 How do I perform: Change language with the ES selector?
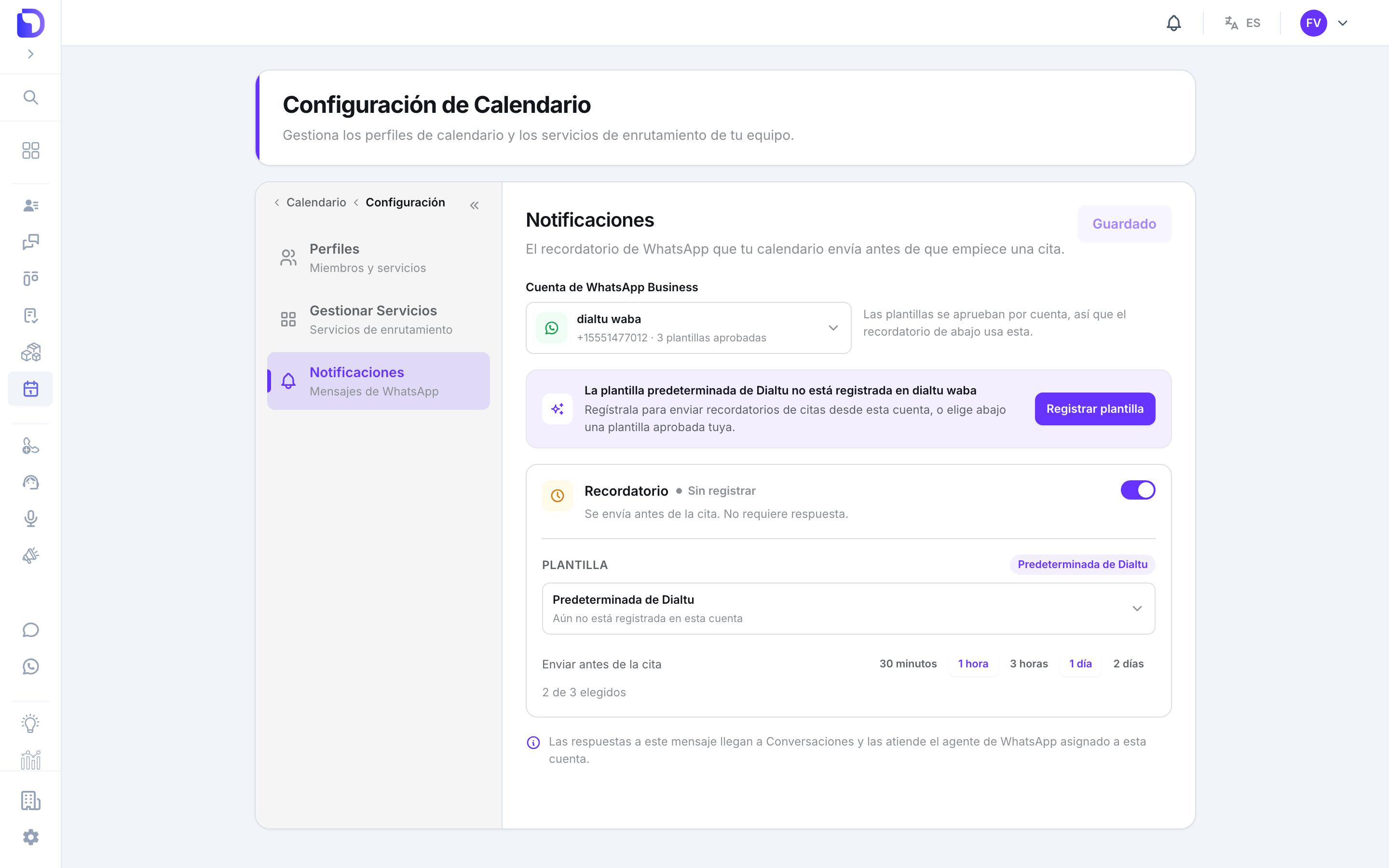(1243, 23)
